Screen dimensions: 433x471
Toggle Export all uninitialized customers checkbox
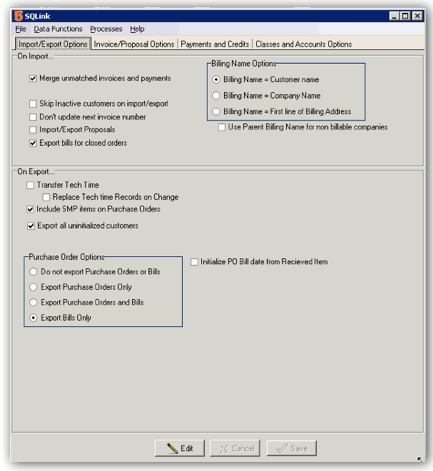tap(31, 226)
